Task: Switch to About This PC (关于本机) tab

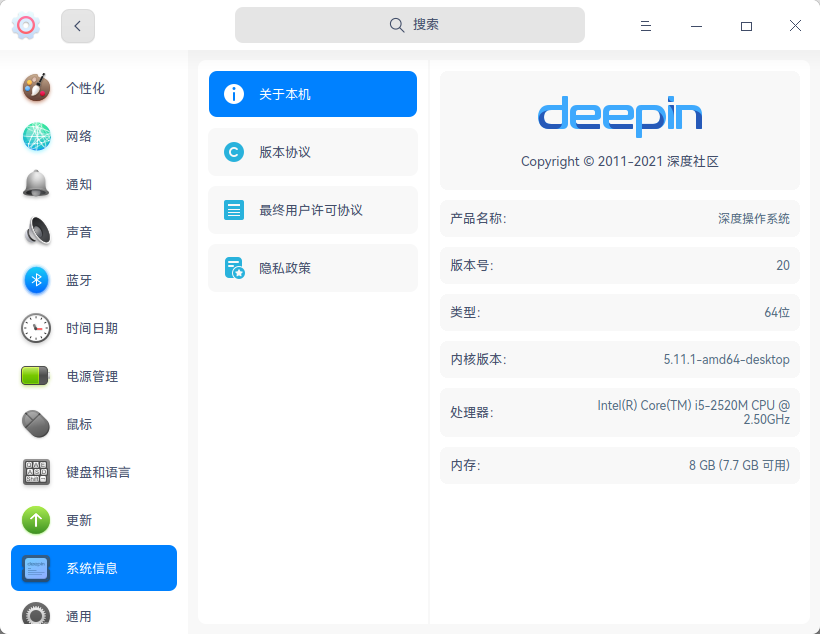Action: point(312,94)
